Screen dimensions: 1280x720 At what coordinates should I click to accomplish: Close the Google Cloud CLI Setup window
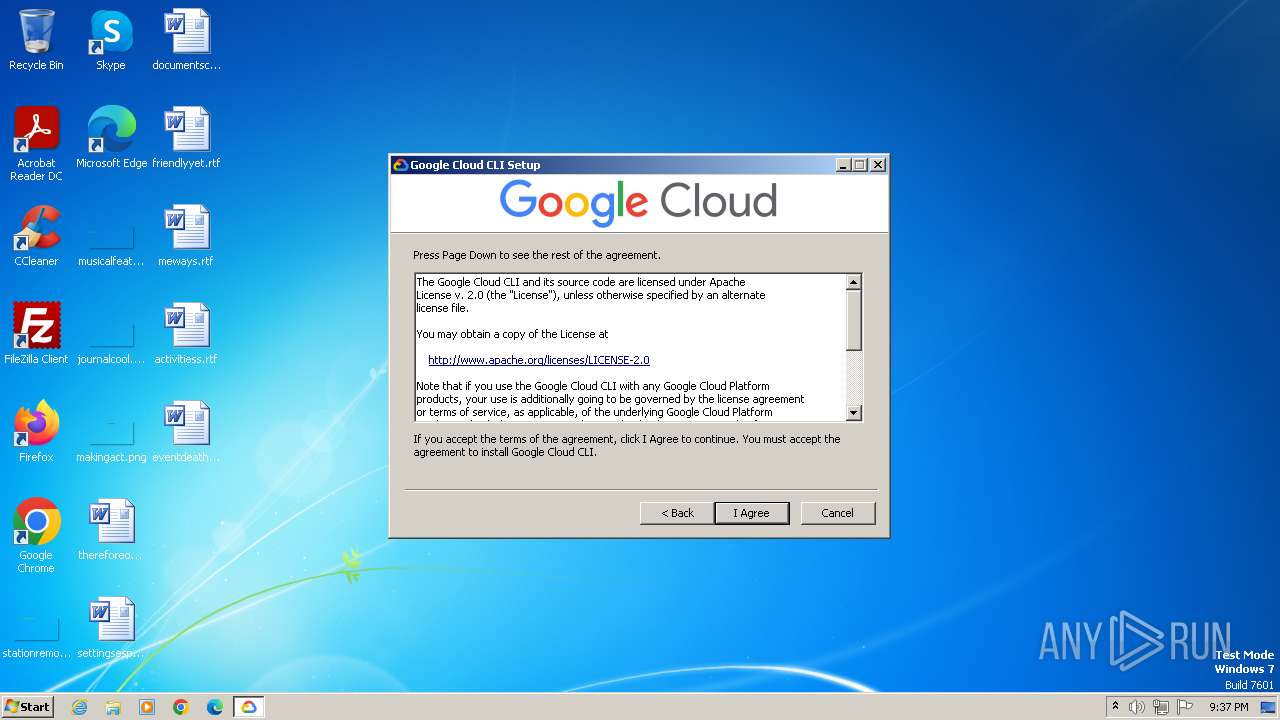(878, 165)
